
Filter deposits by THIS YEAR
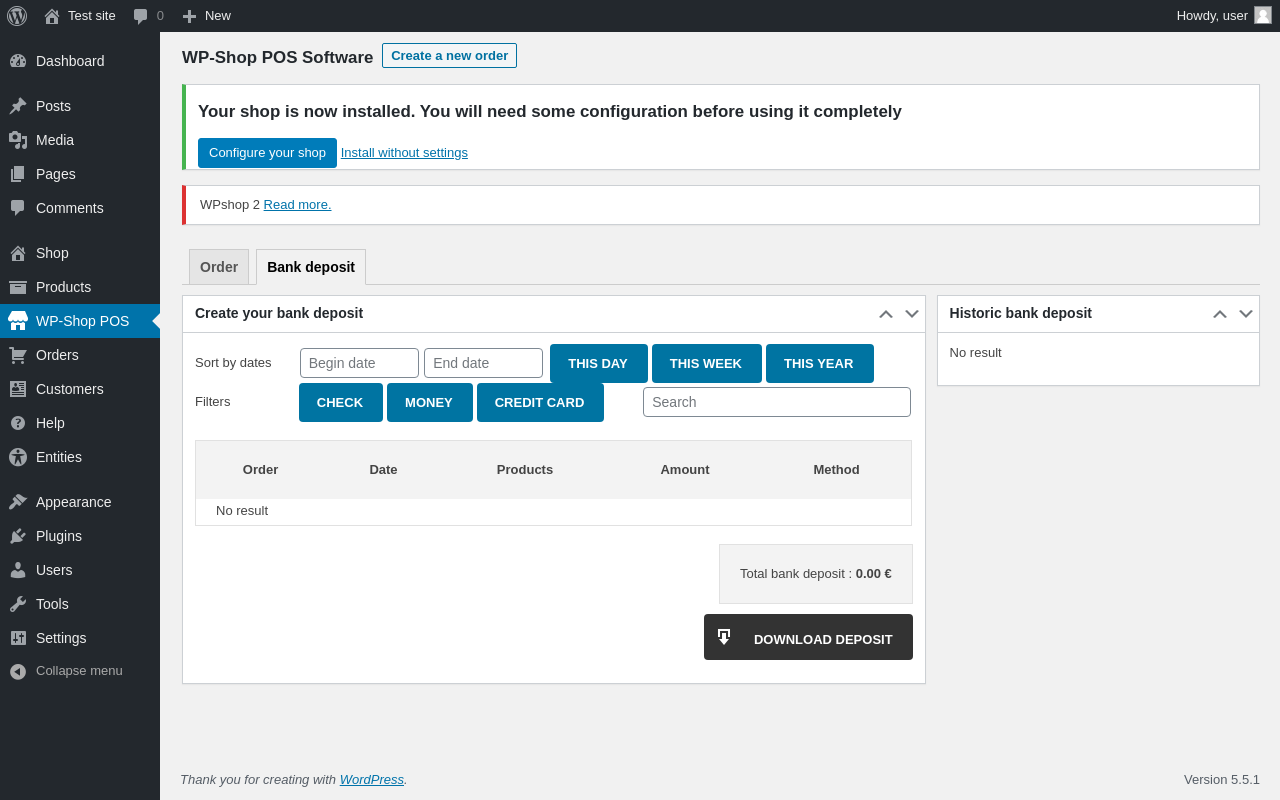[x=819, y=364]
